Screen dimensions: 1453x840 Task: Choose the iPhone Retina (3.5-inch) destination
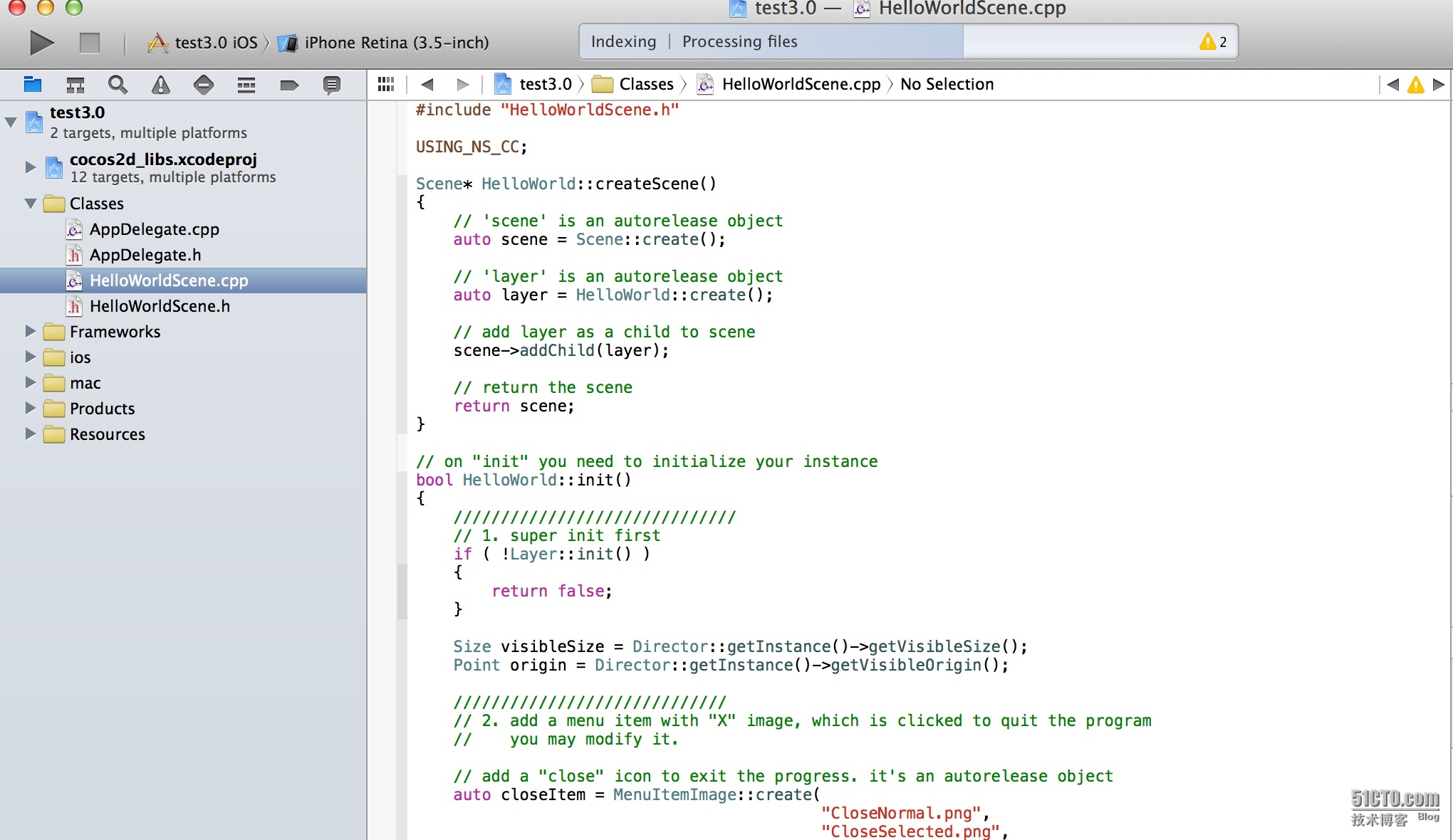tap(383, 43)
